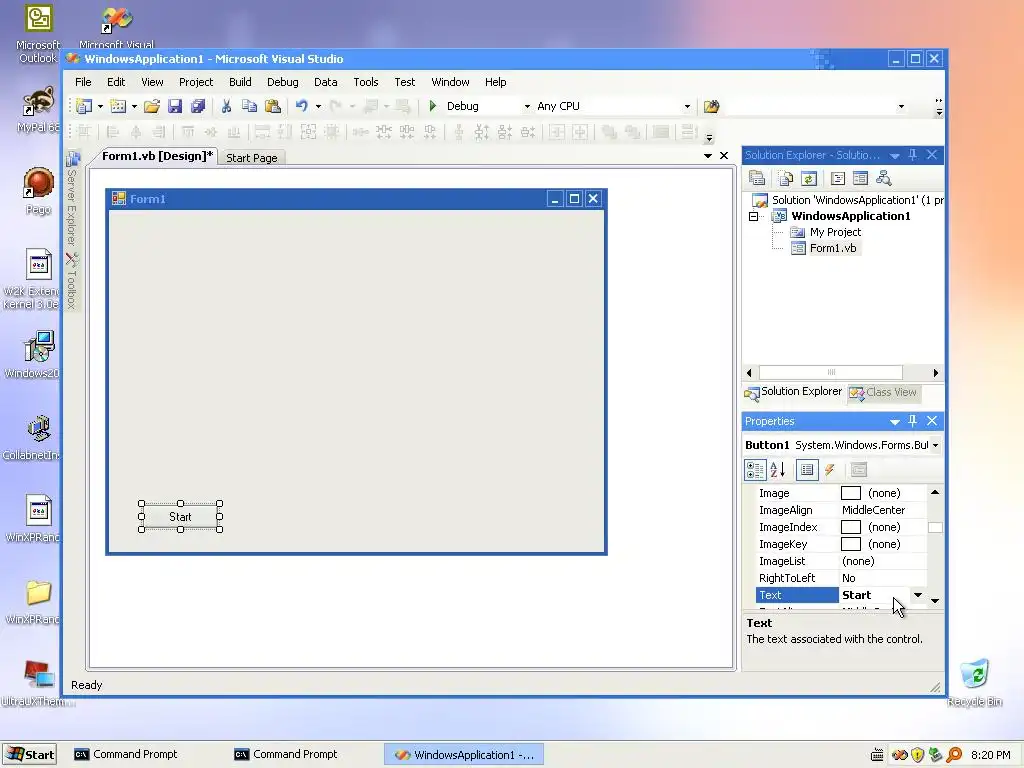Click the Open File folder icon
Screen dimensions: 1024x768
(152, 106)
